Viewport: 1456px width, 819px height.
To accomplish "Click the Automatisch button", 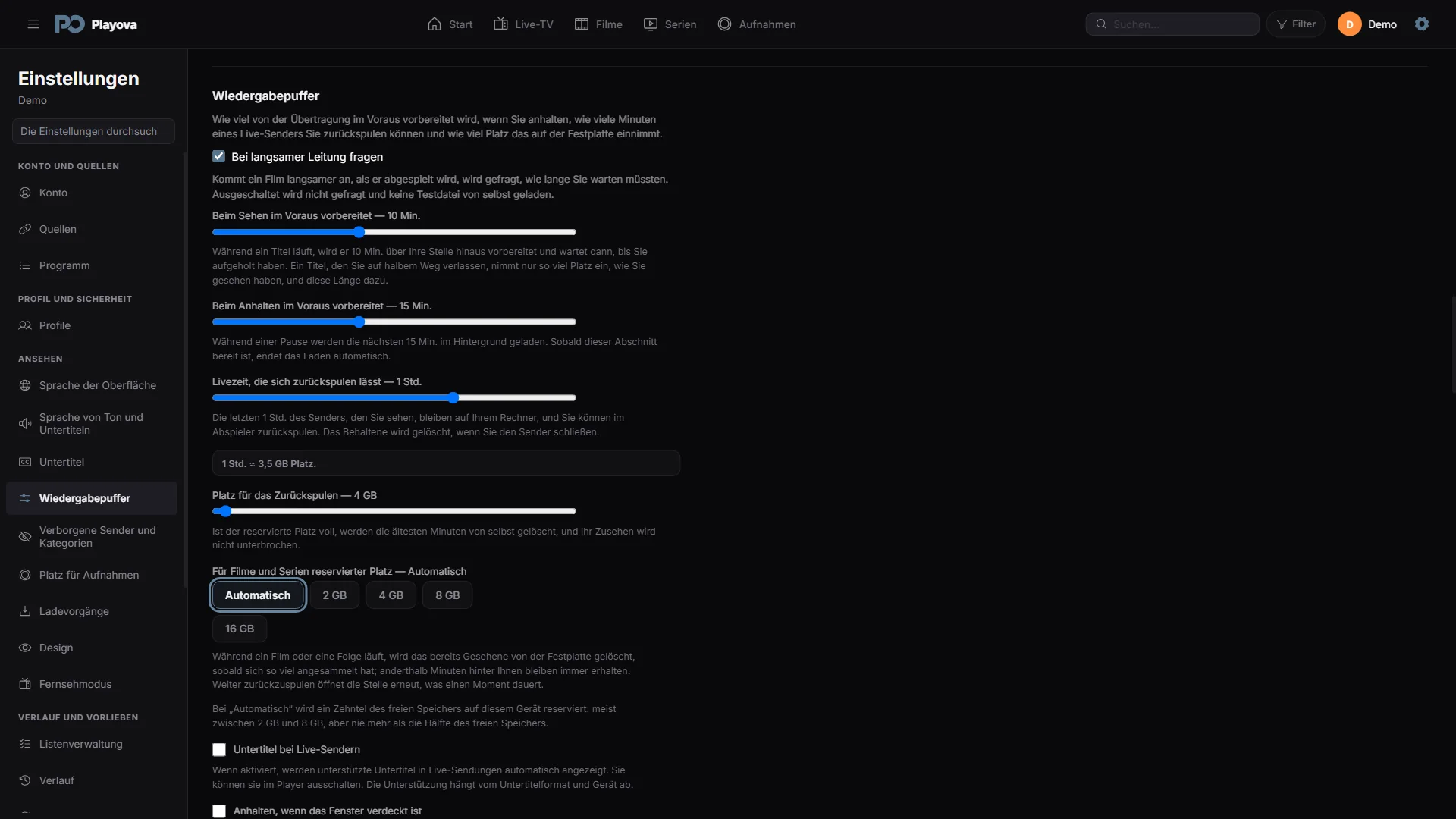I will coord(258,595).
